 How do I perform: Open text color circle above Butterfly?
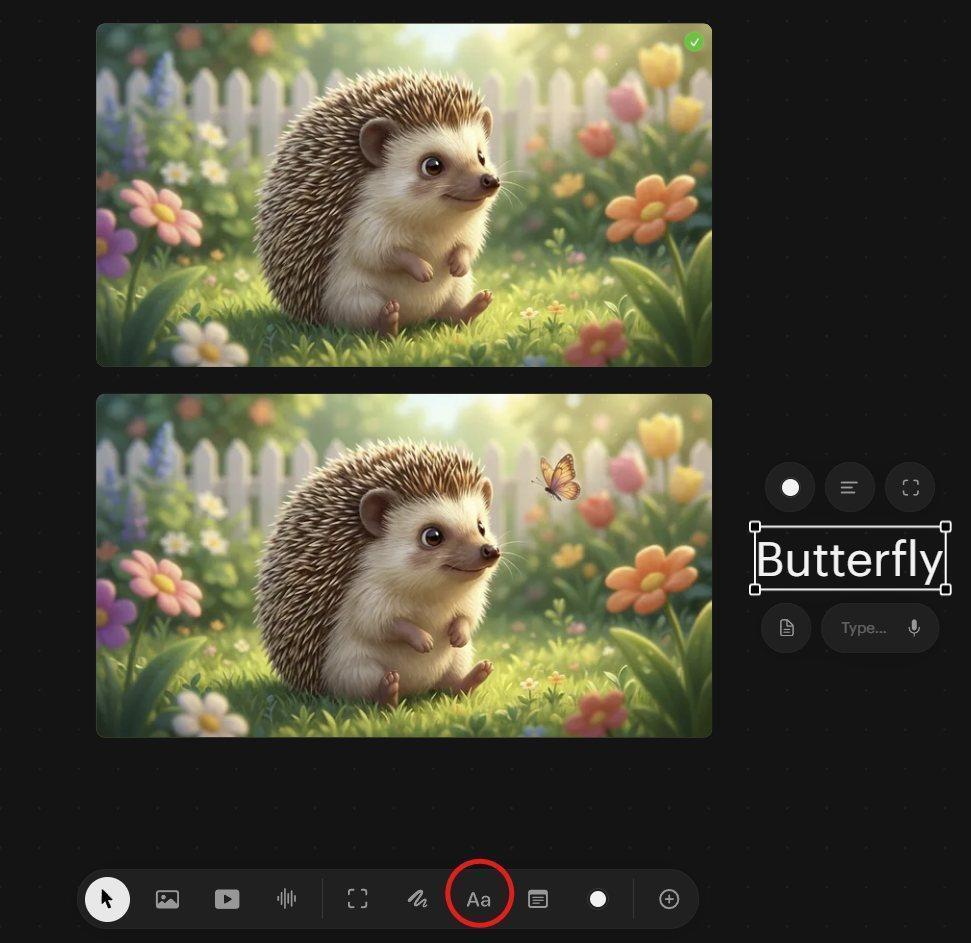790,487
